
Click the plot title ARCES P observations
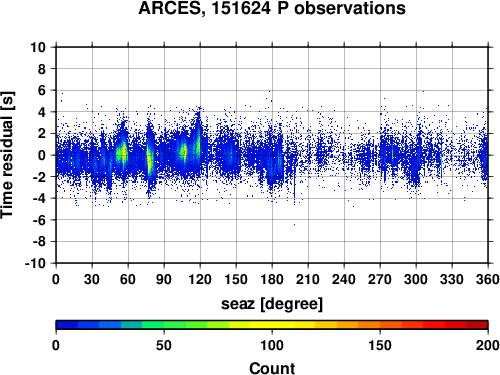(272, 8)
